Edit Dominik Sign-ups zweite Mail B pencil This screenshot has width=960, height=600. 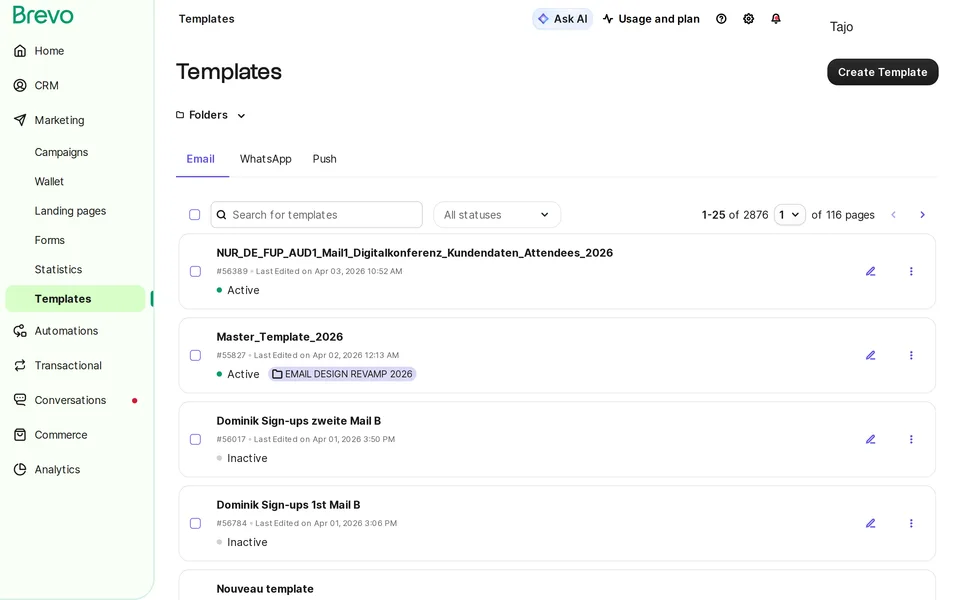point(871,439)
